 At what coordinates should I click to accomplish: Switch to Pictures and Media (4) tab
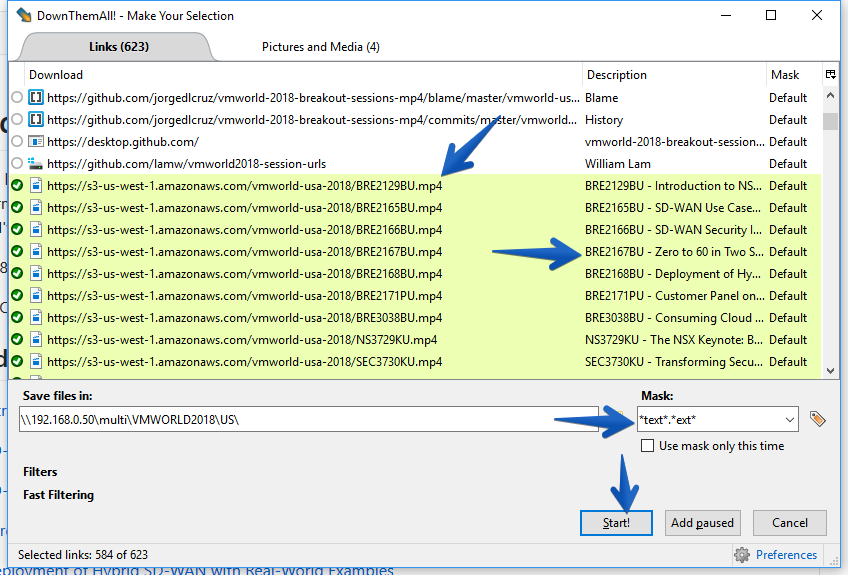pyautogui.click(x=321, y=47)
